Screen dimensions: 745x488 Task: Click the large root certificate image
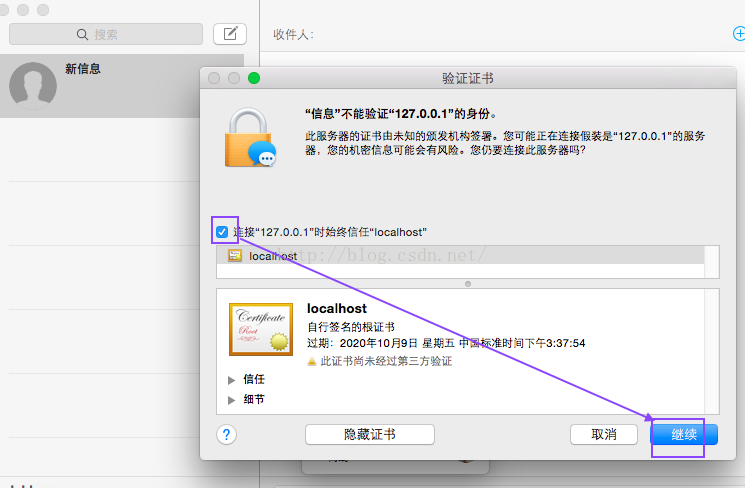261,329
